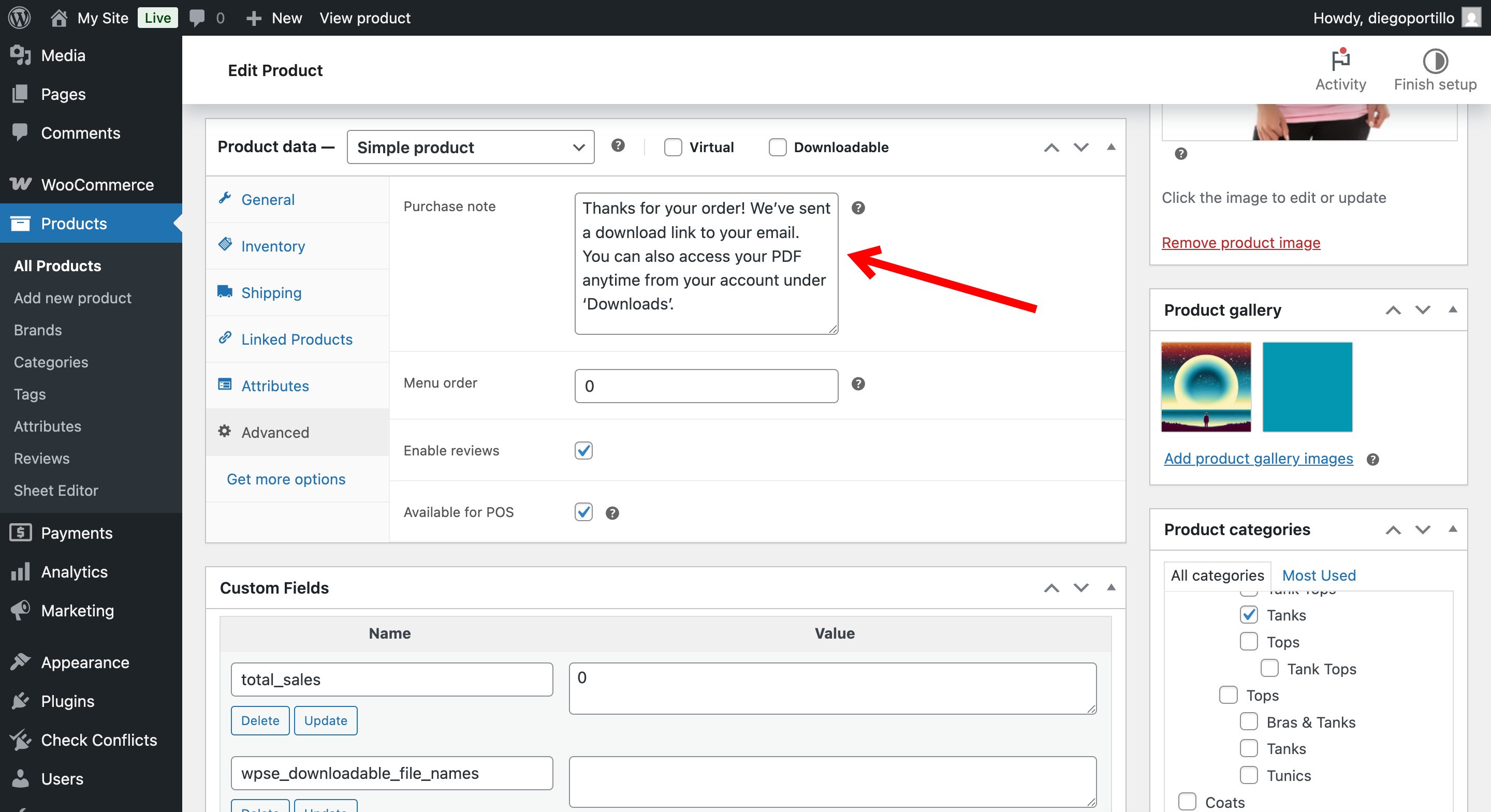Enable the Virtual checkbox
This screenshot has height=812, width=1491.
(x=673, y=147)
